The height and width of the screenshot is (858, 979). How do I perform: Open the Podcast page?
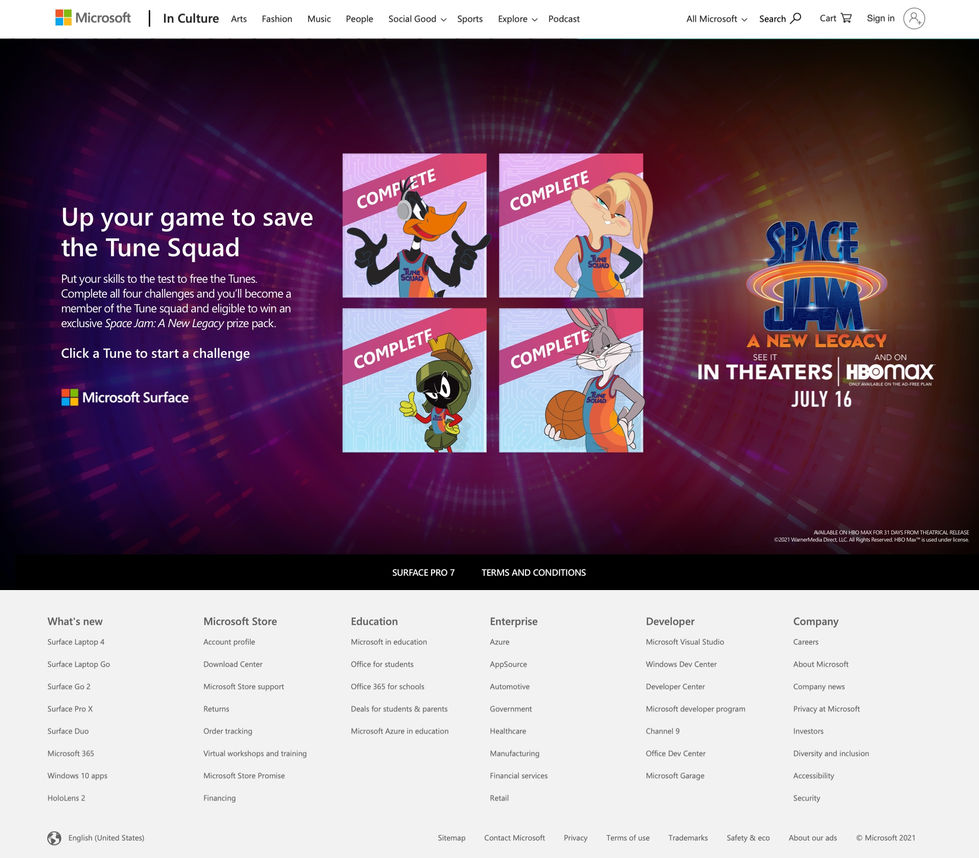tap(564, 19)
